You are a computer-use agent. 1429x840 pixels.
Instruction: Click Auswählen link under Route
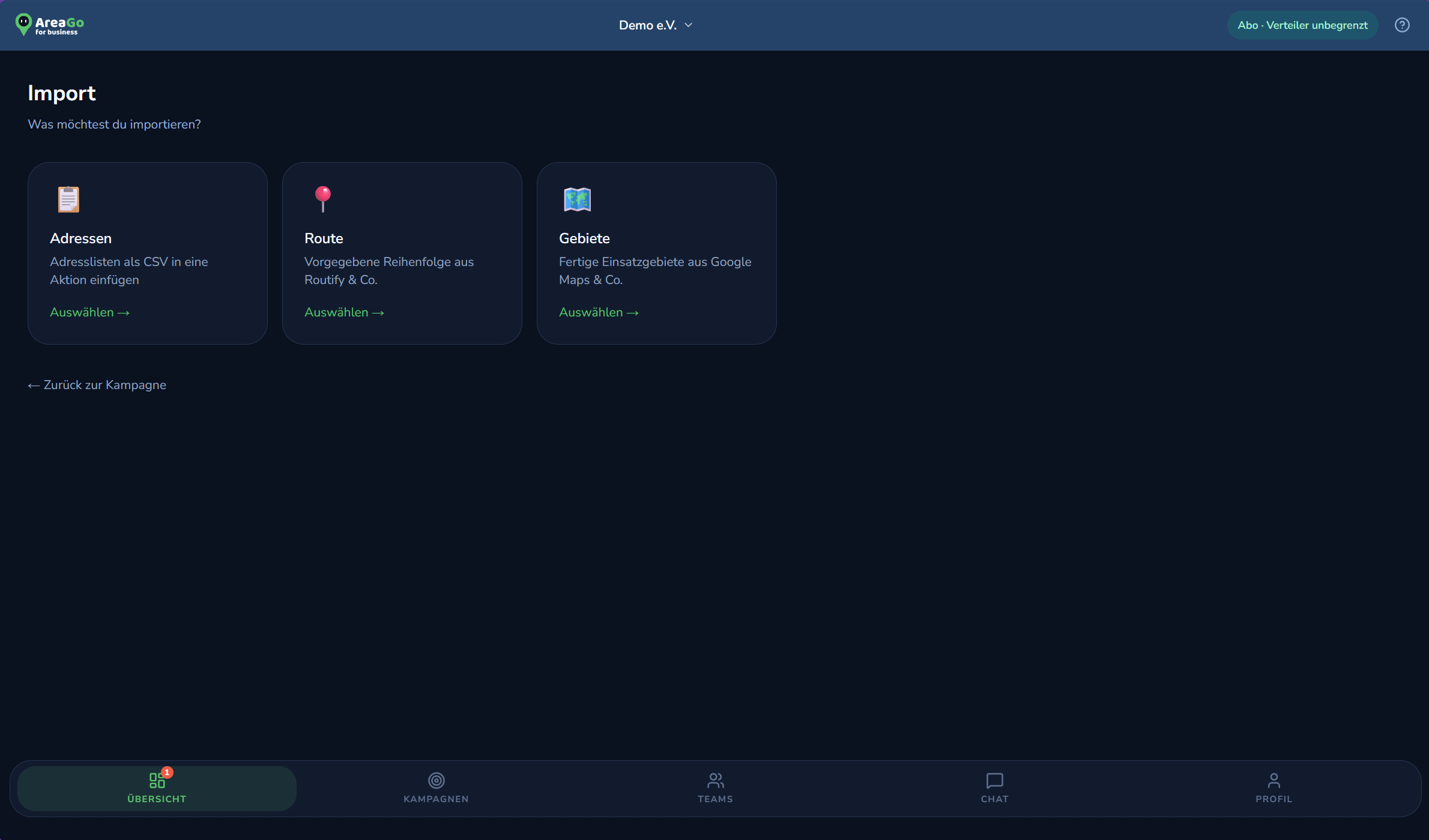tap(344, 312)
